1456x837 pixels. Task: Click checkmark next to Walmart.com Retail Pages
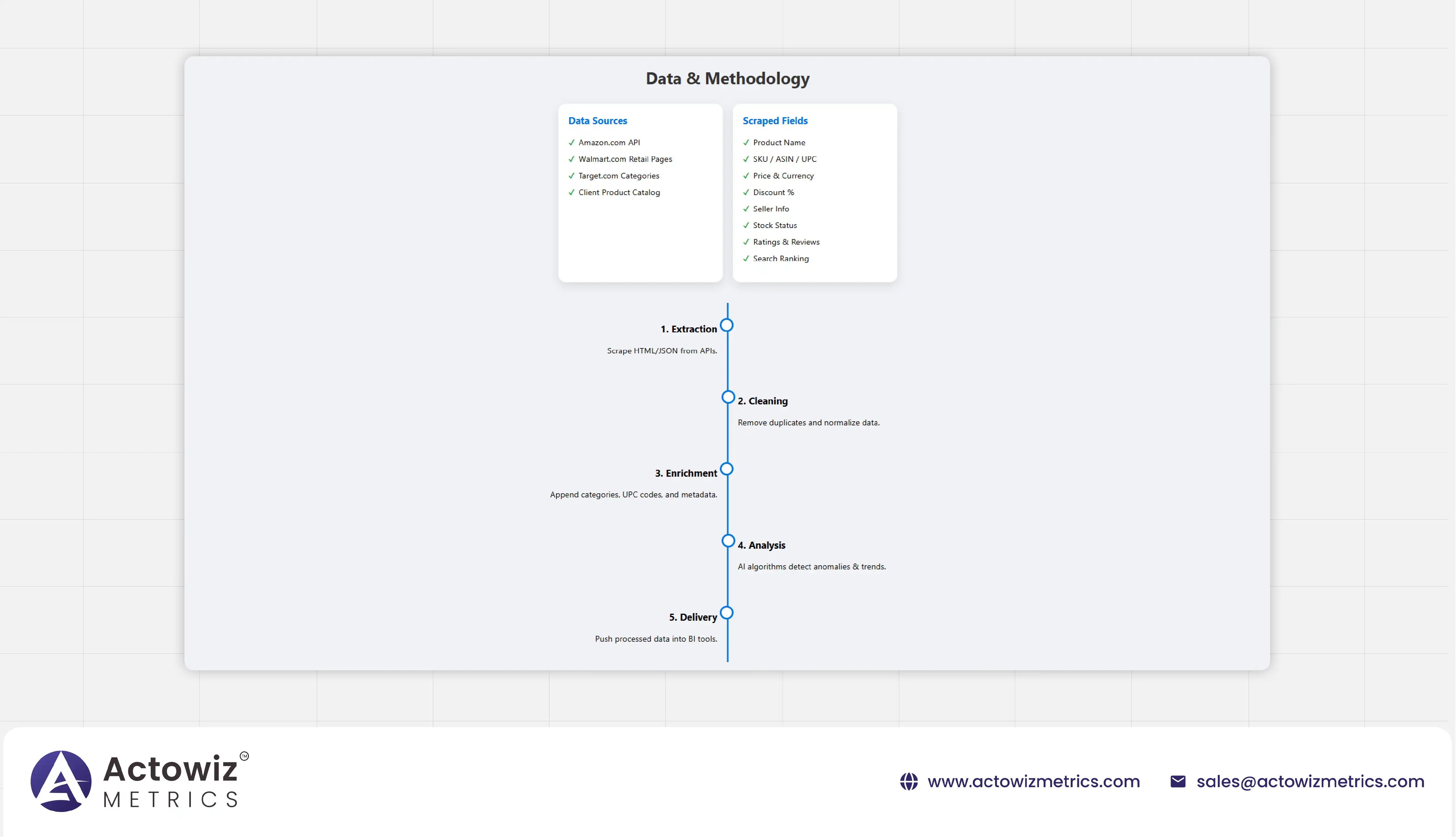coord(572,159)
